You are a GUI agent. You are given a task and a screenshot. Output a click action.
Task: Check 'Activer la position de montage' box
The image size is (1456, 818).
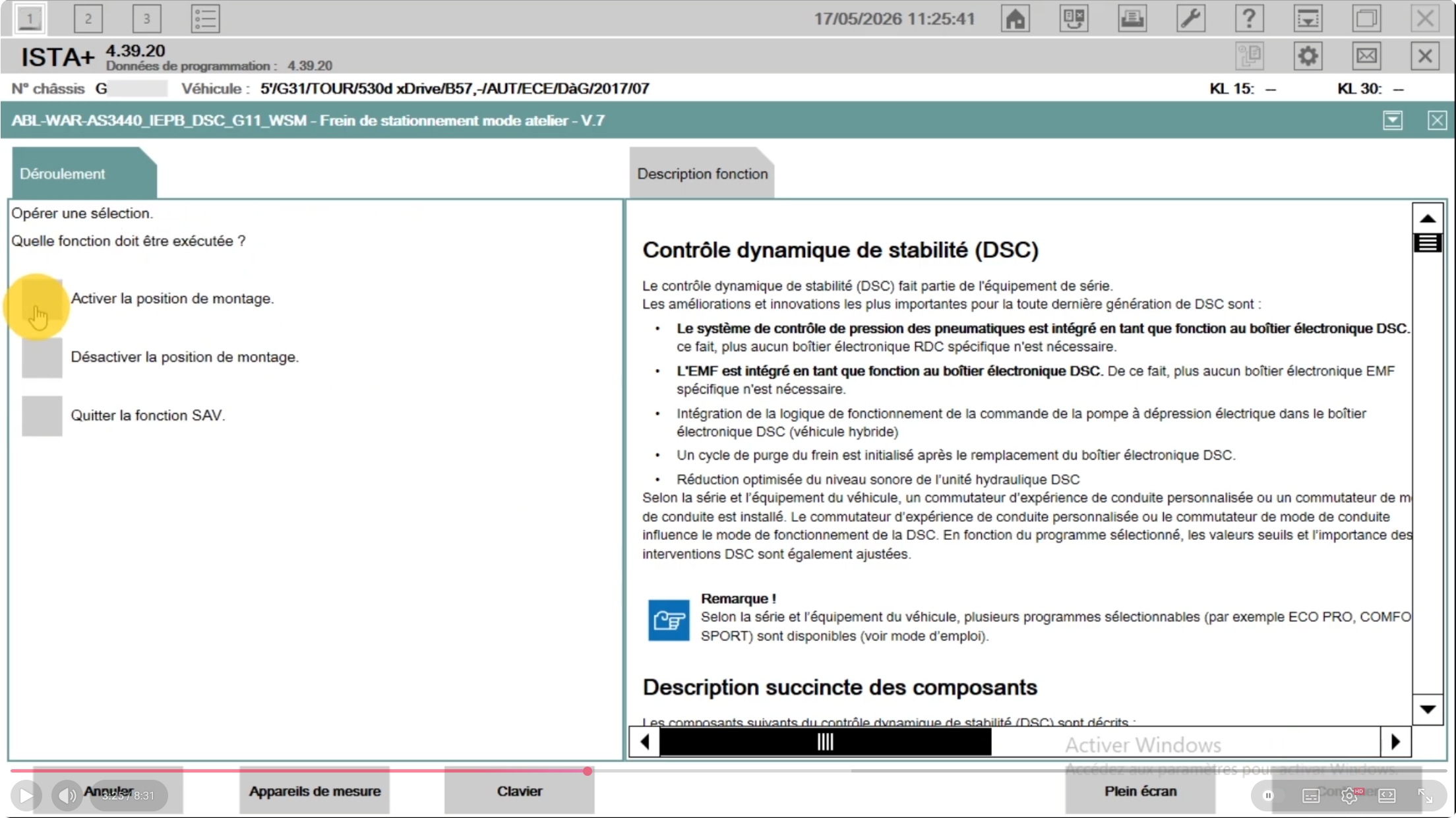42,299
